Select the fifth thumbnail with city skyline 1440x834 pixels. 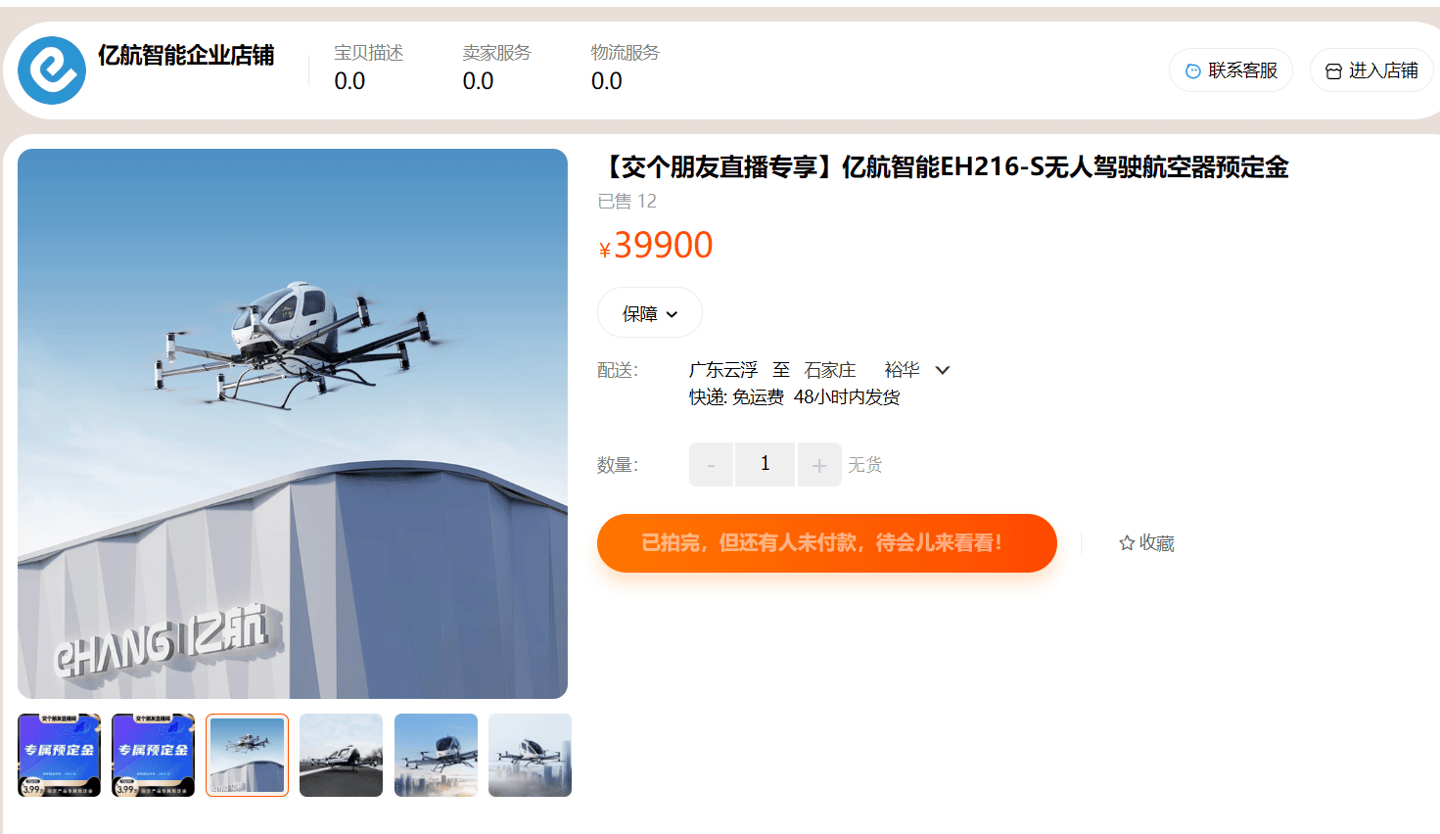tap(436, 755)
